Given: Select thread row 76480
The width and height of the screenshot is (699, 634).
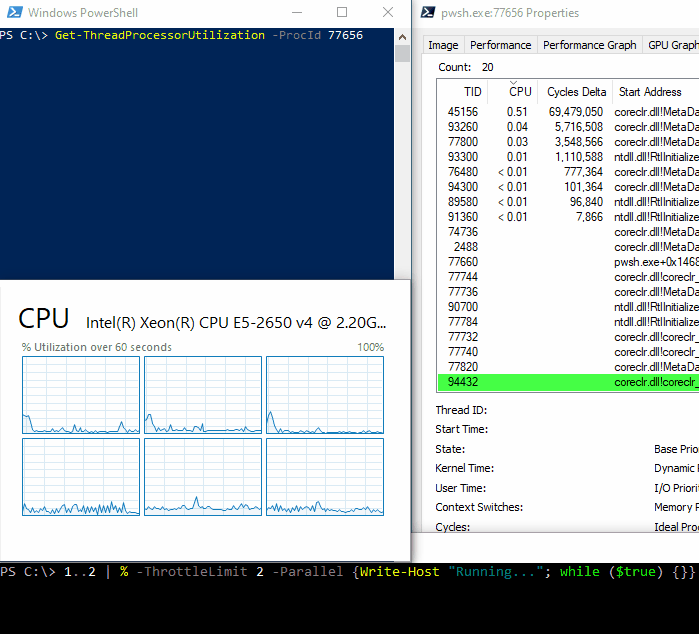Looking at the screenshot, I should point(568,172).
